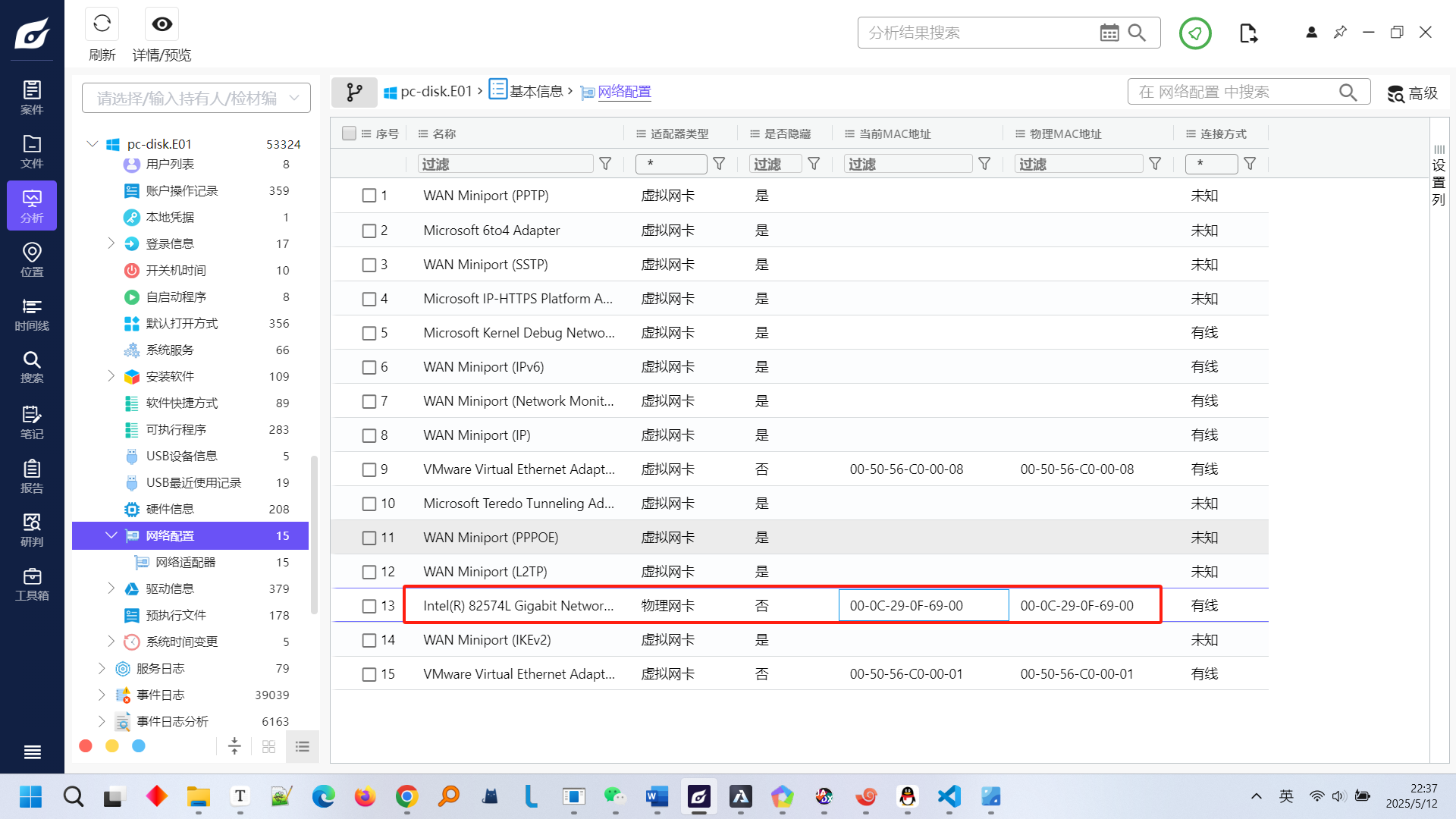Viewport: 1456px width, 819px height.
Task: Sort by 适配器类型 column header
Action: 679,133
